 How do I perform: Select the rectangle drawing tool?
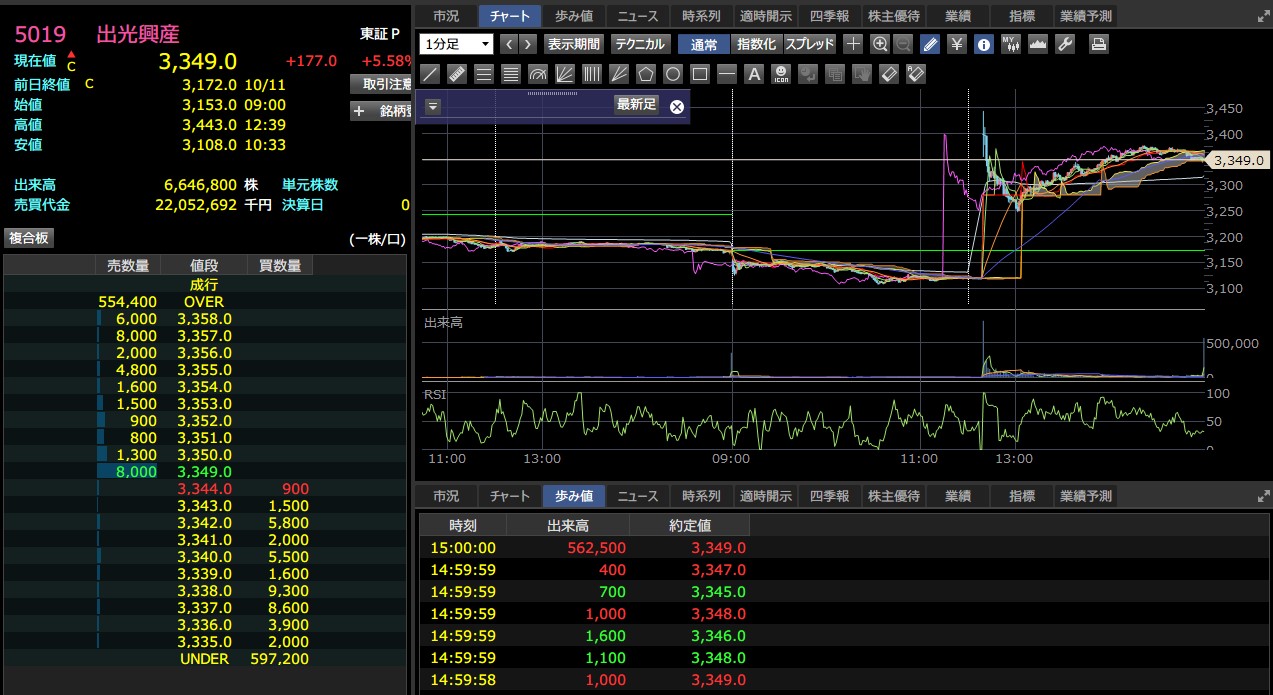pyautogui.click(x=700, y=74)
